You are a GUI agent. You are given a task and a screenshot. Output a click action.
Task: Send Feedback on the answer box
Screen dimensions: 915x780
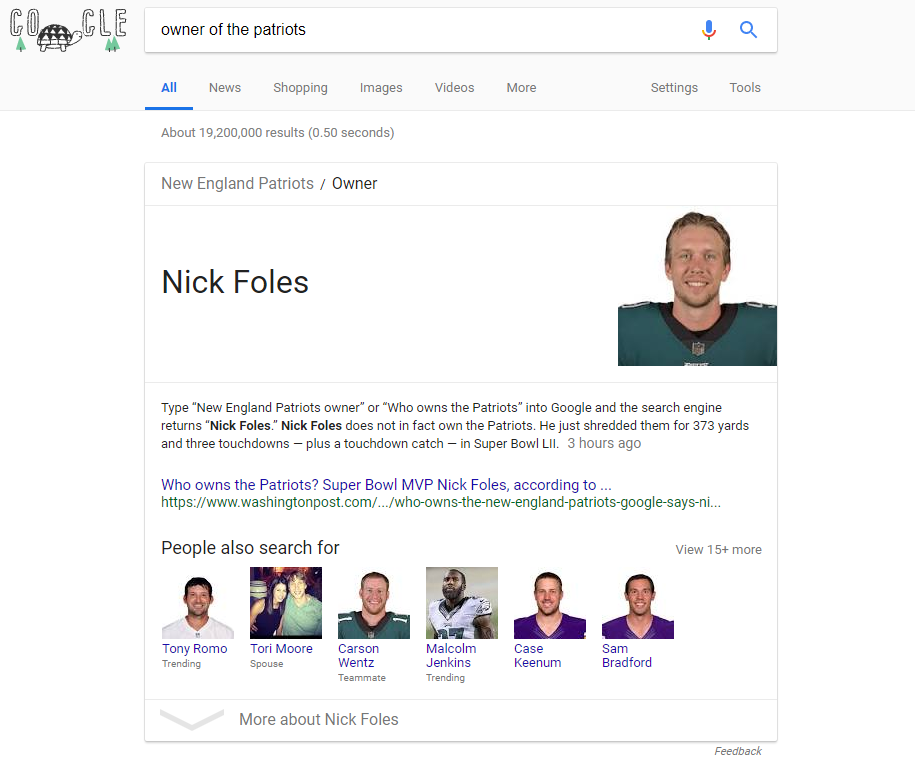coord(737,751)
